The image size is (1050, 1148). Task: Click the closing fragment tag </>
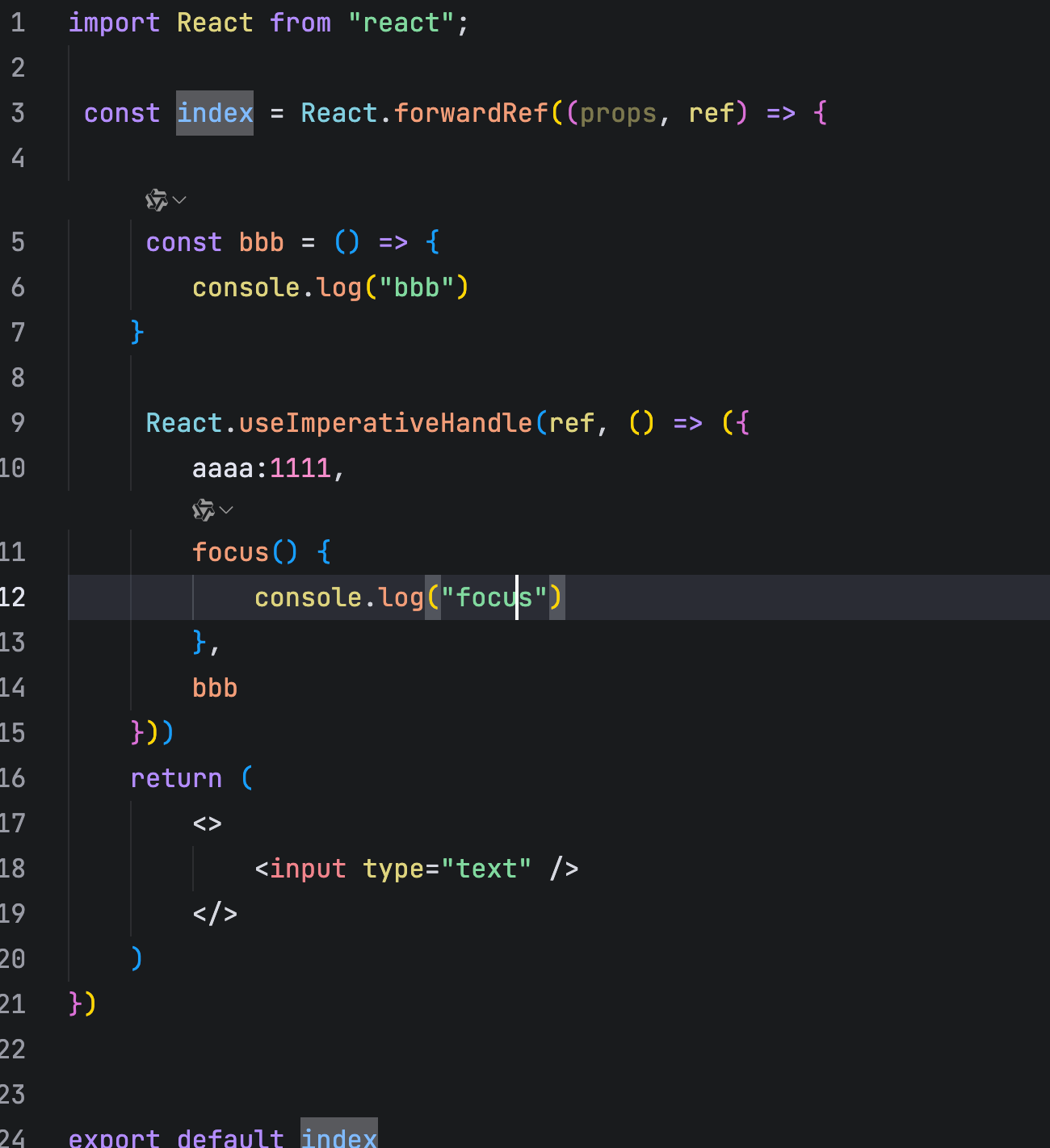pos(215,914)
